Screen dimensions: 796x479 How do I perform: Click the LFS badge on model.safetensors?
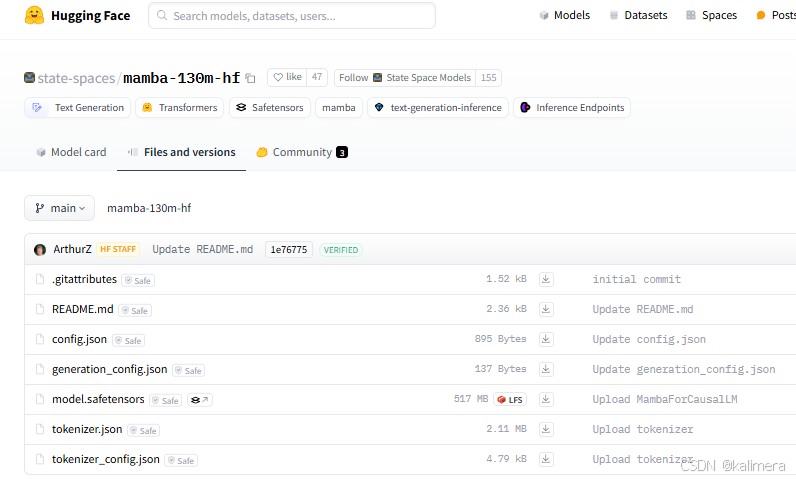(x=510, y=400)
